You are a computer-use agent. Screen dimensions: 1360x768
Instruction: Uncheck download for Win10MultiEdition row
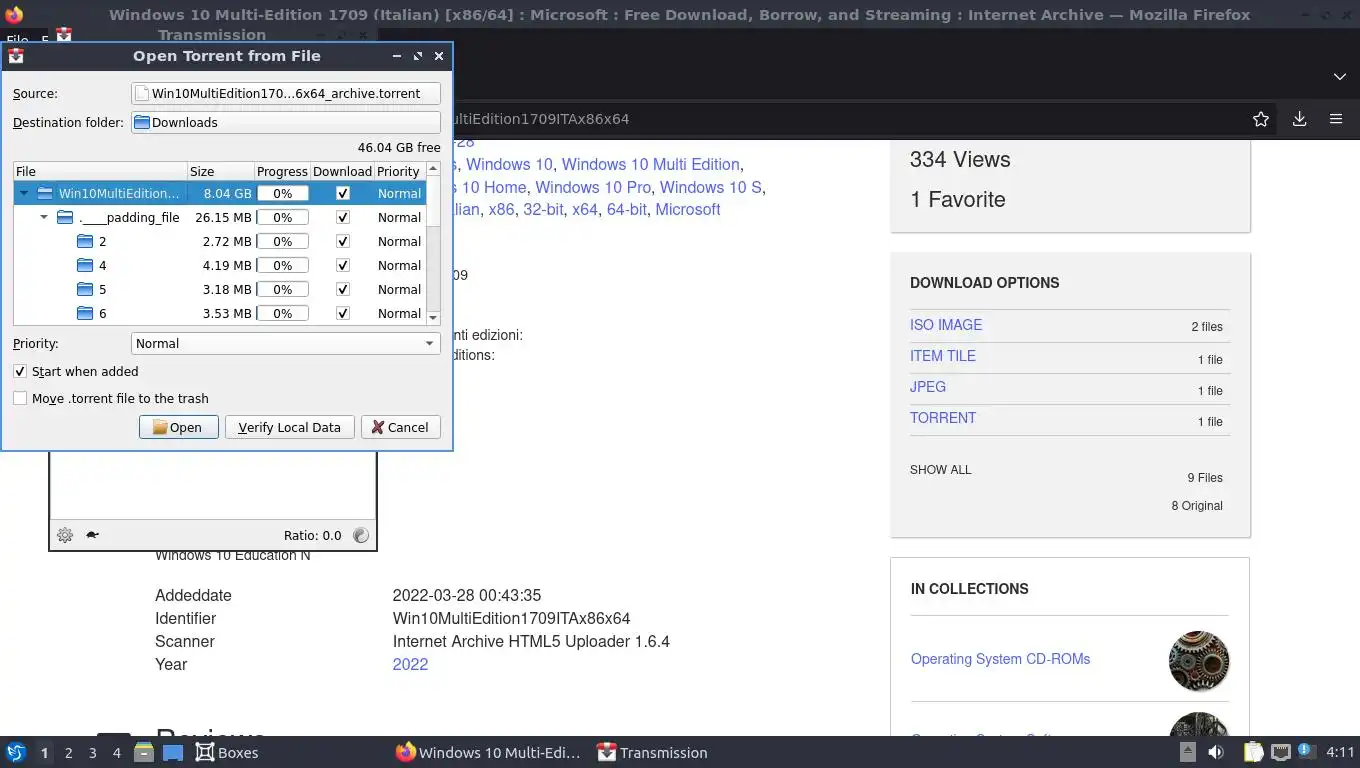[x=343, y=193]
